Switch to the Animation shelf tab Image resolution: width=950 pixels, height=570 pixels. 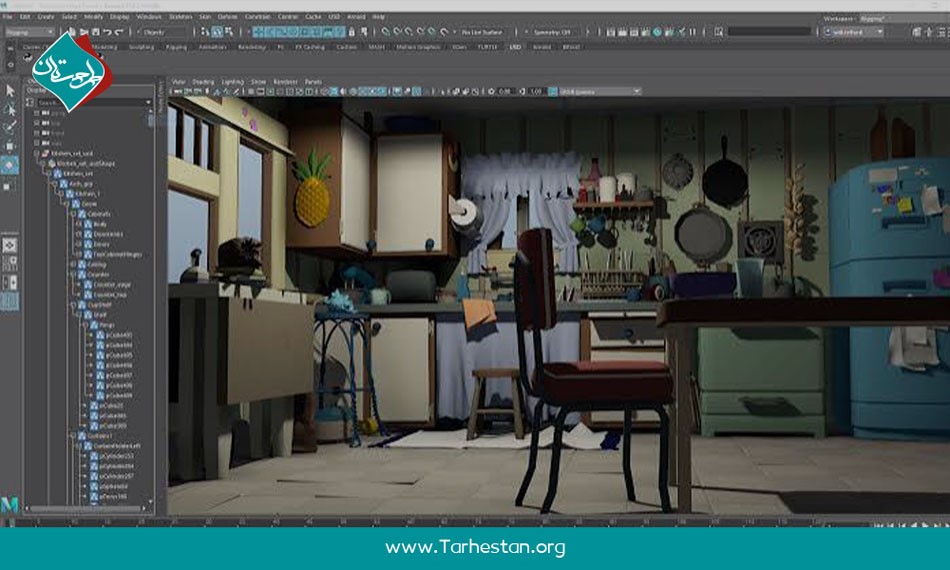click(212, 47)
